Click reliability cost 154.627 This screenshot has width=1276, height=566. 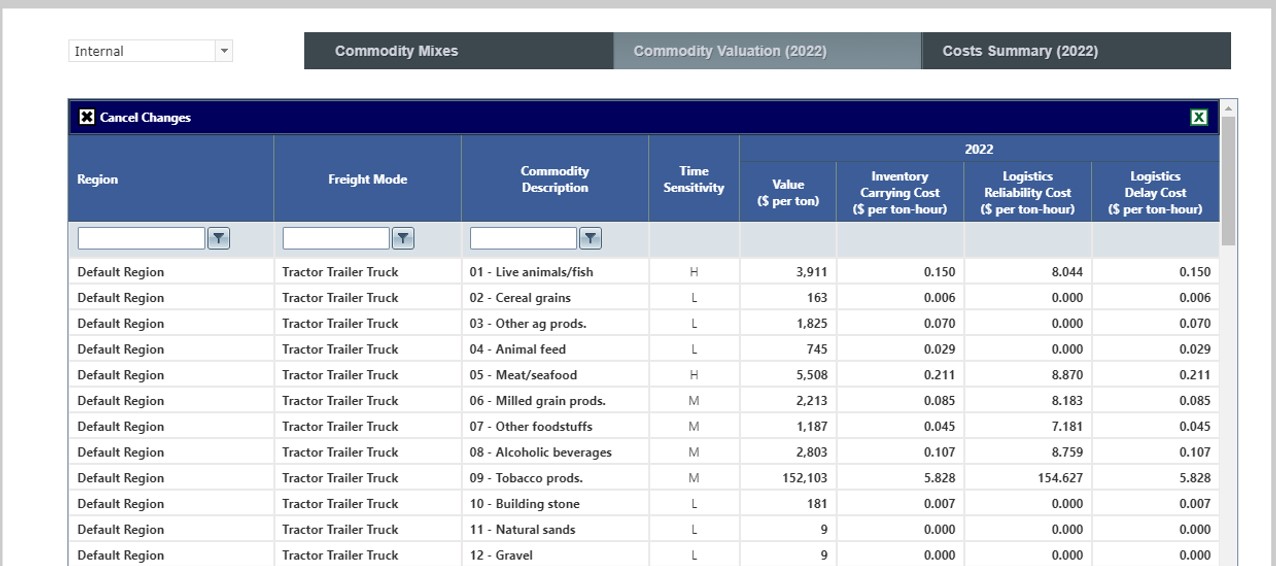1059,478
